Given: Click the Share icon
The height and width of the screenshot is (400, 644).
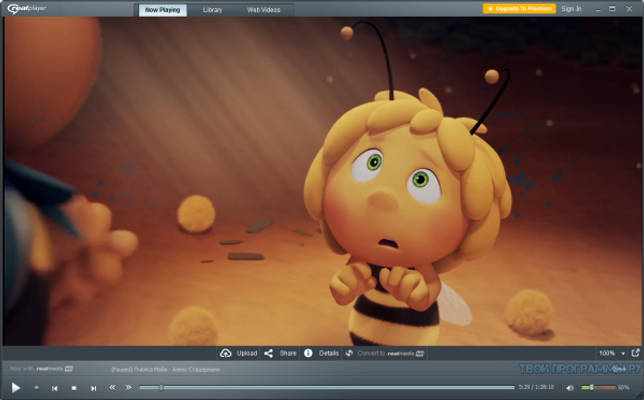Looking at the screenshot, I should [269, 353].
